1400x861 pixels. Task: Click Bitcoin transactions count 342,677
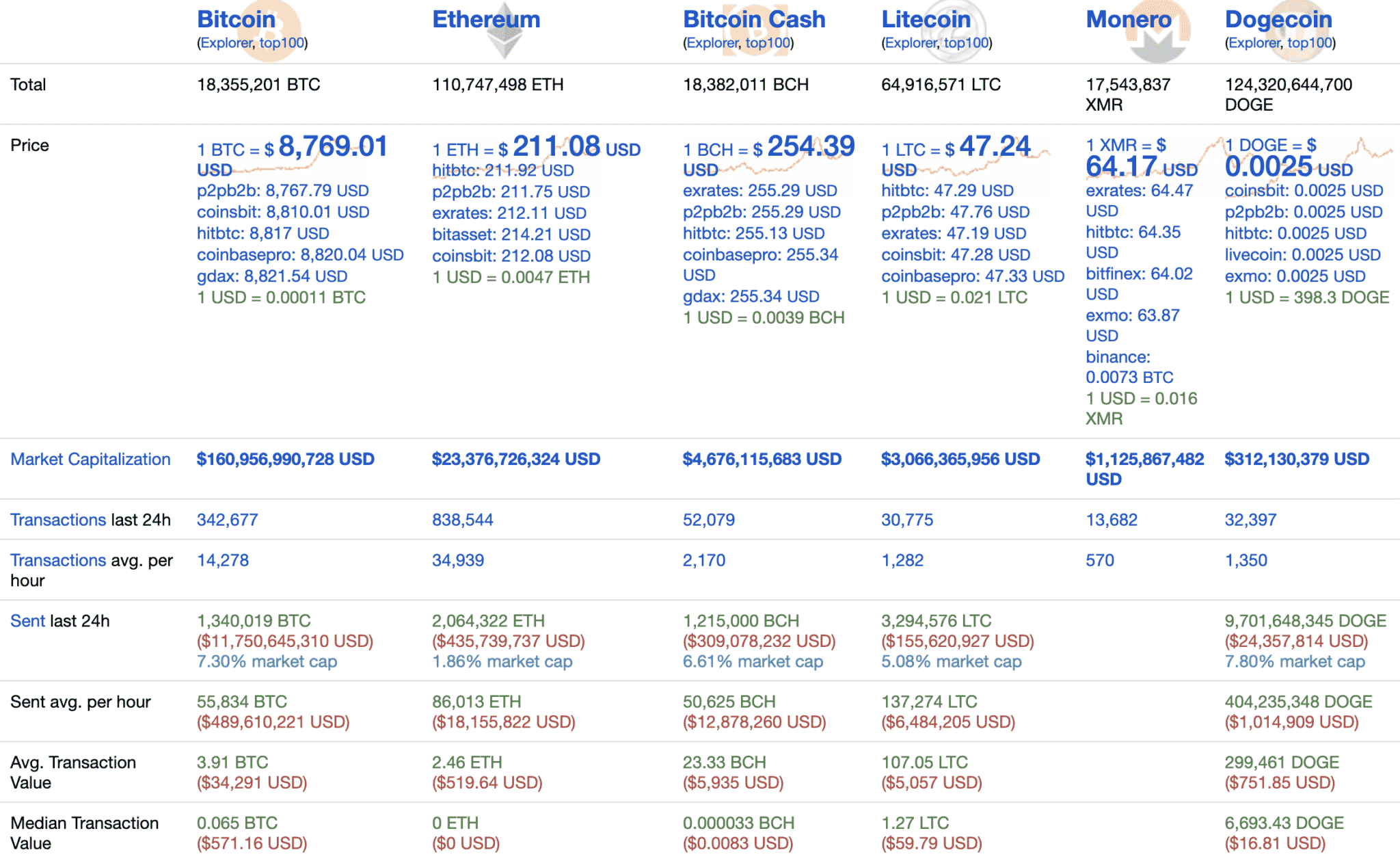click(x=228, y=520)
